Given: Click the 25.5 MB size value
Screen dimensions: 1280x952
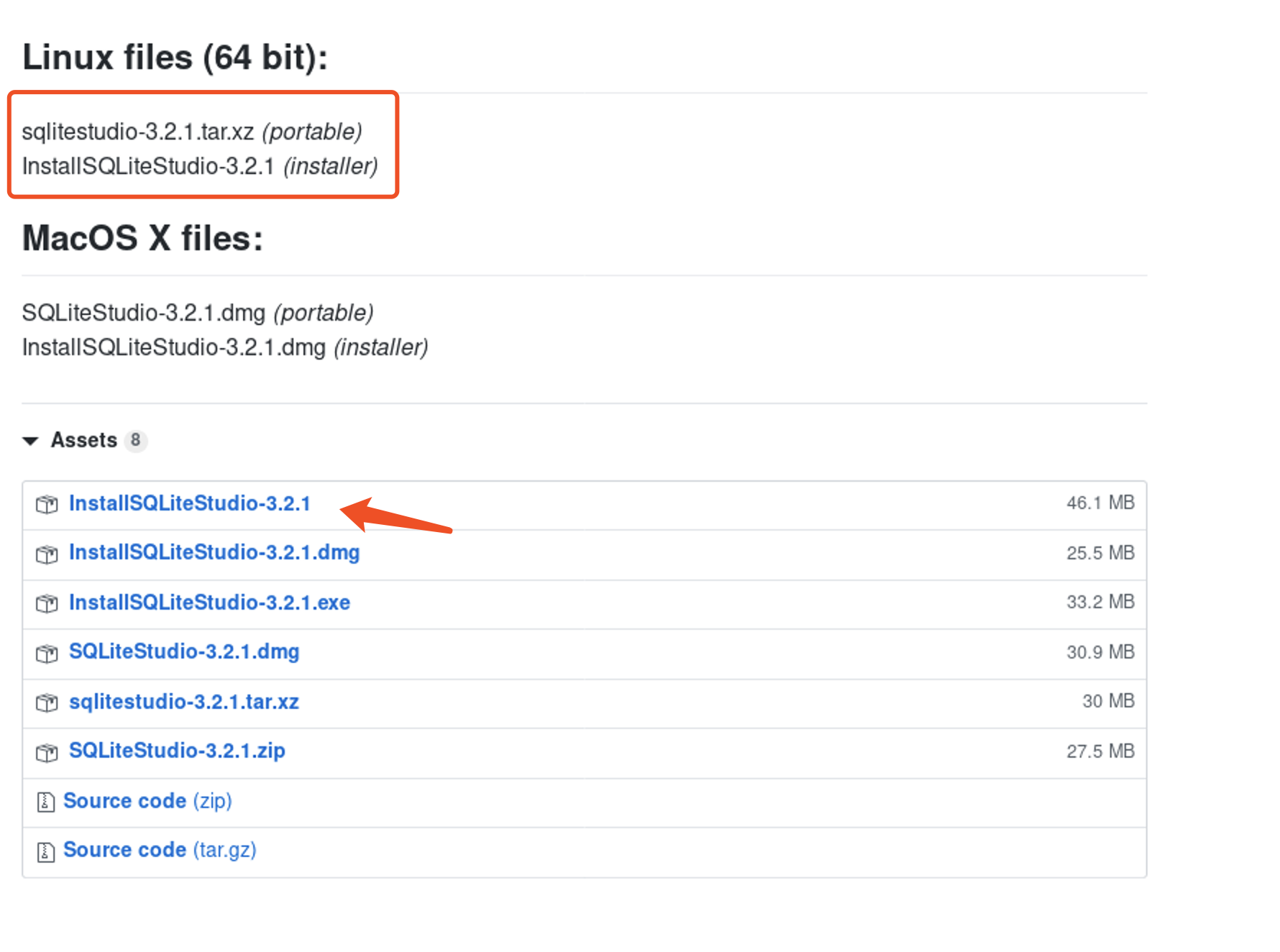Looking at the screenshot, I should 1100,553.
